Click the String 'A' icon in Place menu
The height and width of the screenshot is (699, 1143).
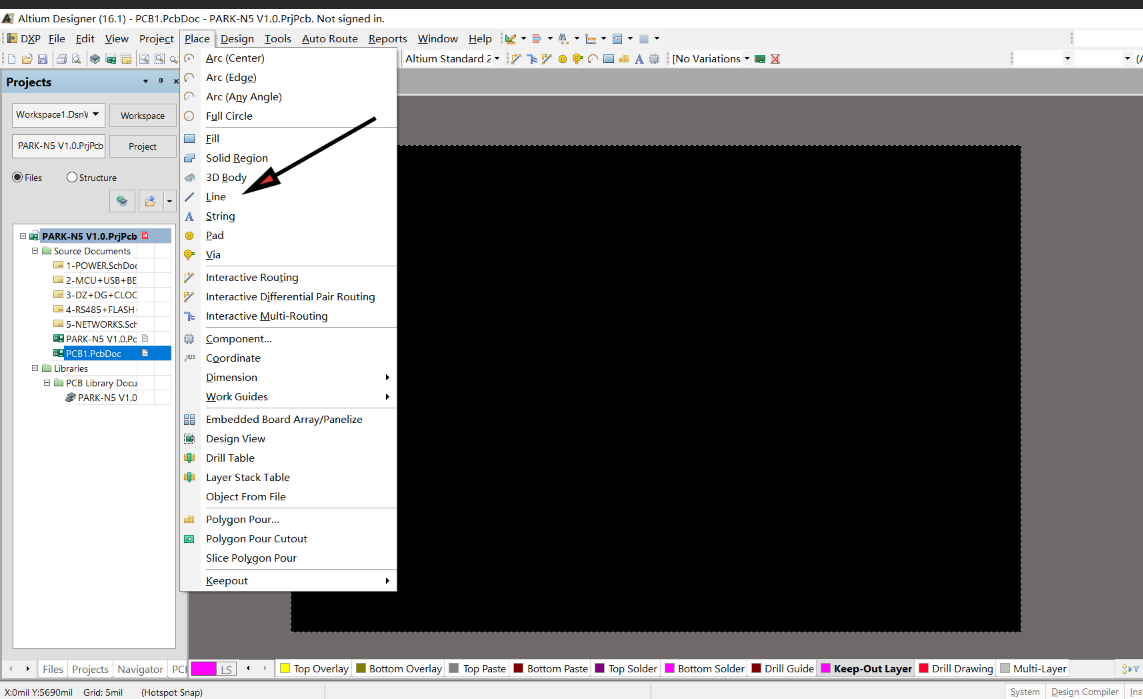pyautogui.click(x=190, y=216)
